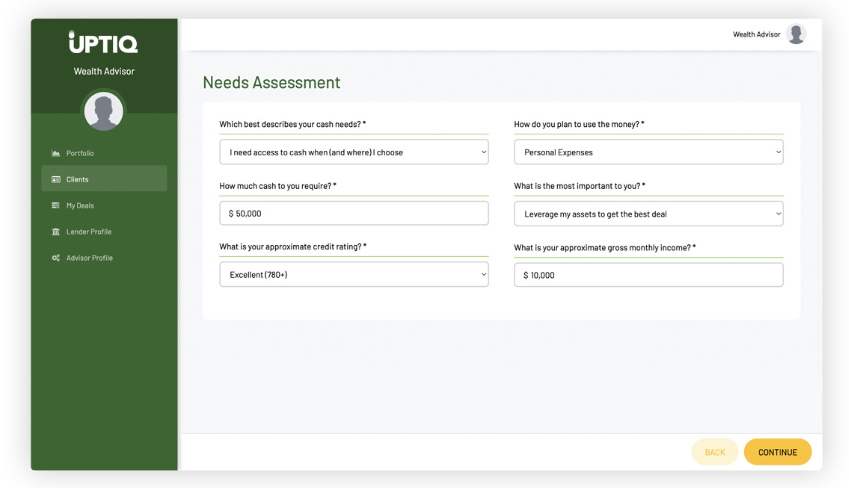Open the credit rating Excellent (780+) dropdown
This screenshot has width=849, height=488.
pyautogui.click(x=354, y=275)
